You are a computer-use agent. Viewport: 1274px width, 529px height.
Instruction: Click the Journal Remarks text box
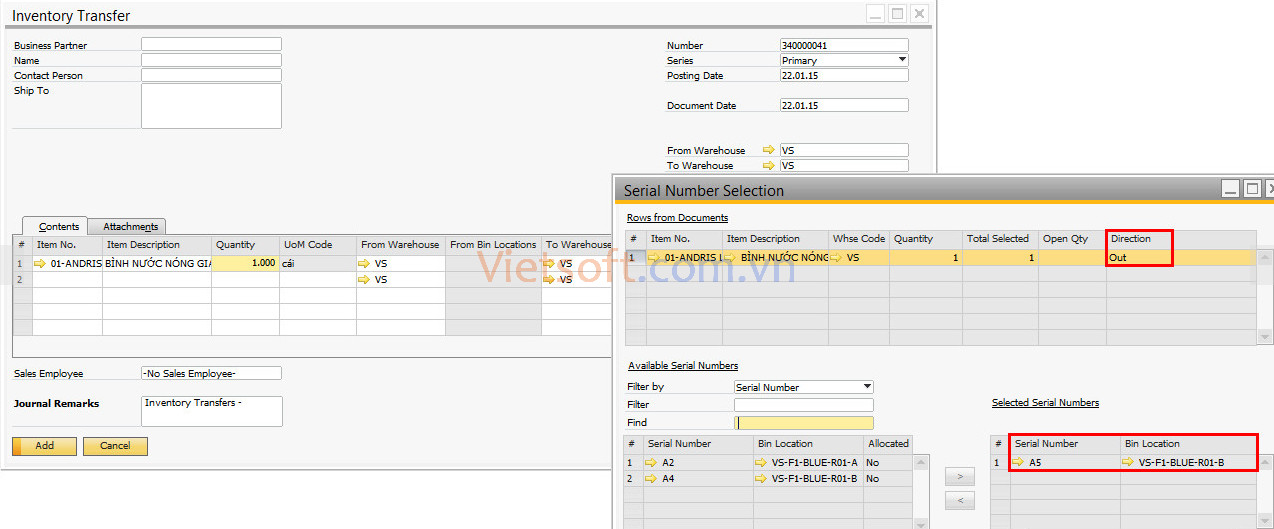211,411
